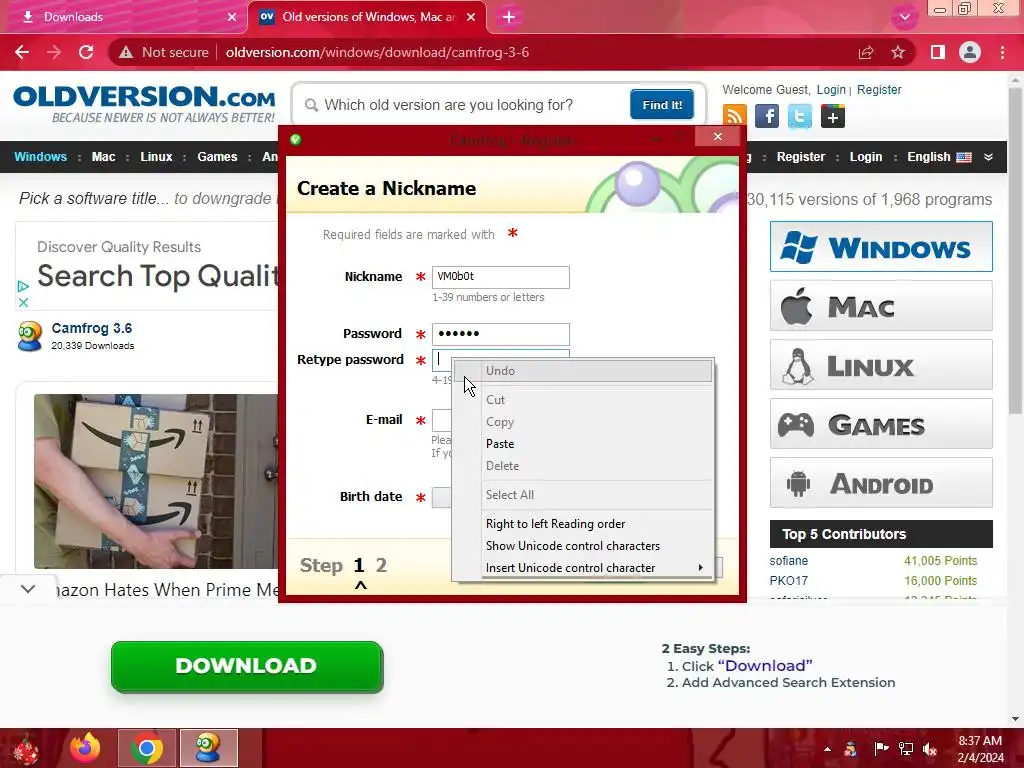Click the muted volume tray icon
Viewport: 1024px width, 768px height.
(929, 748)
